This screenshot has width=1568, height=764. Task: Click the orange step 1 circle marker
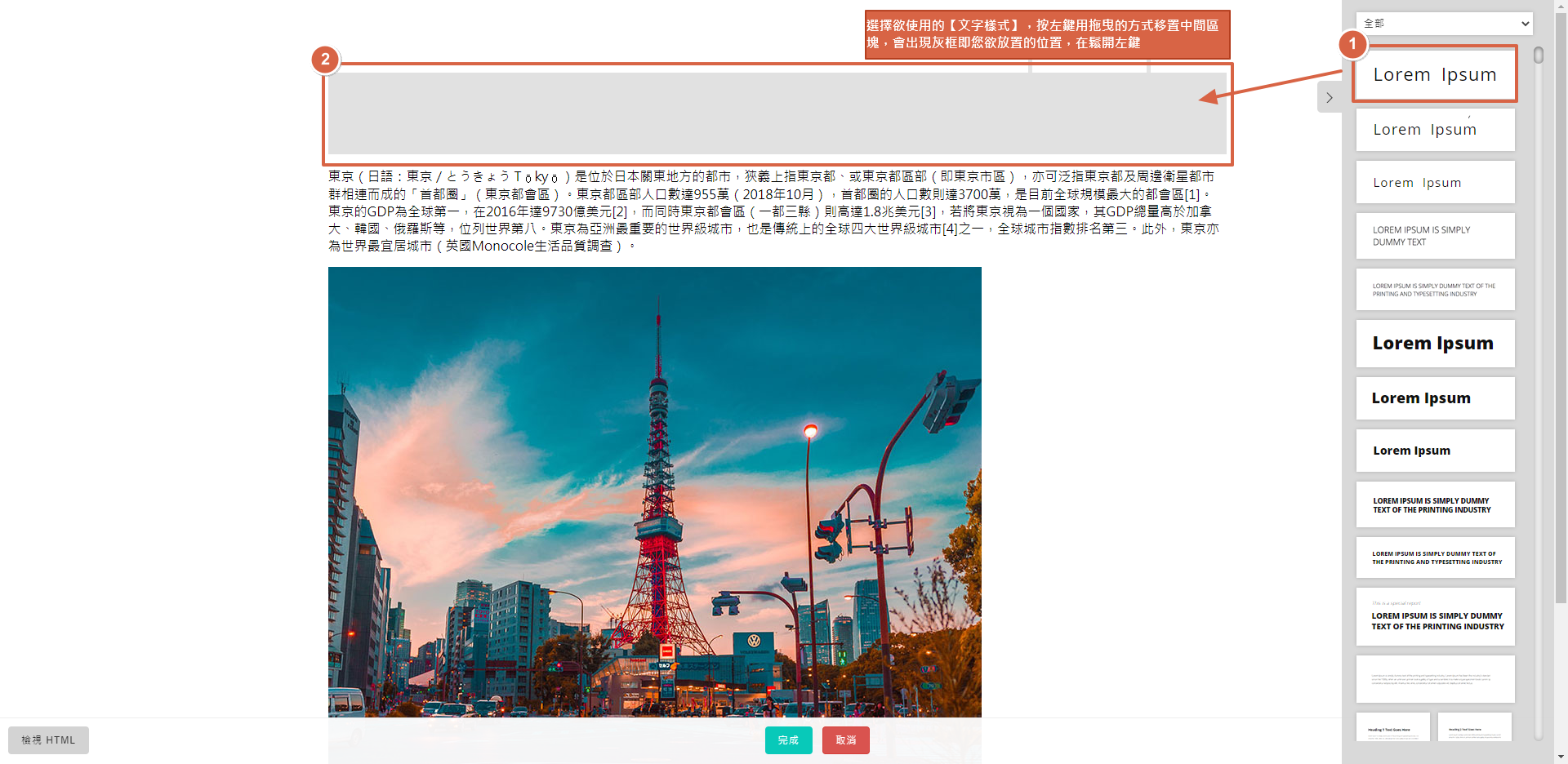1352,44
